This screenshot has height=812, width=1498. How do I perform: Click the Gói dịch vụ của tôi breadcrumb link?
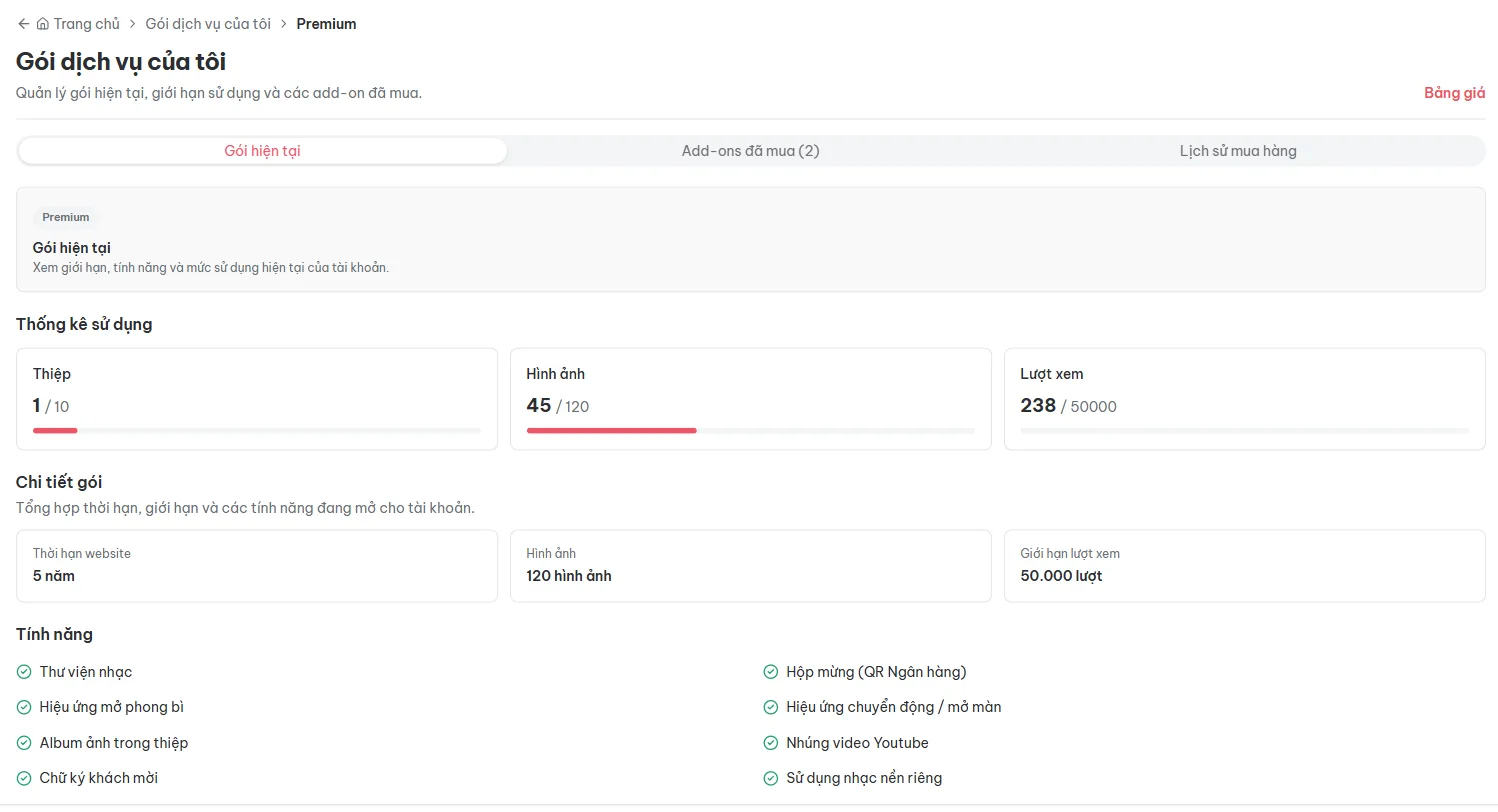pos(208,24)
